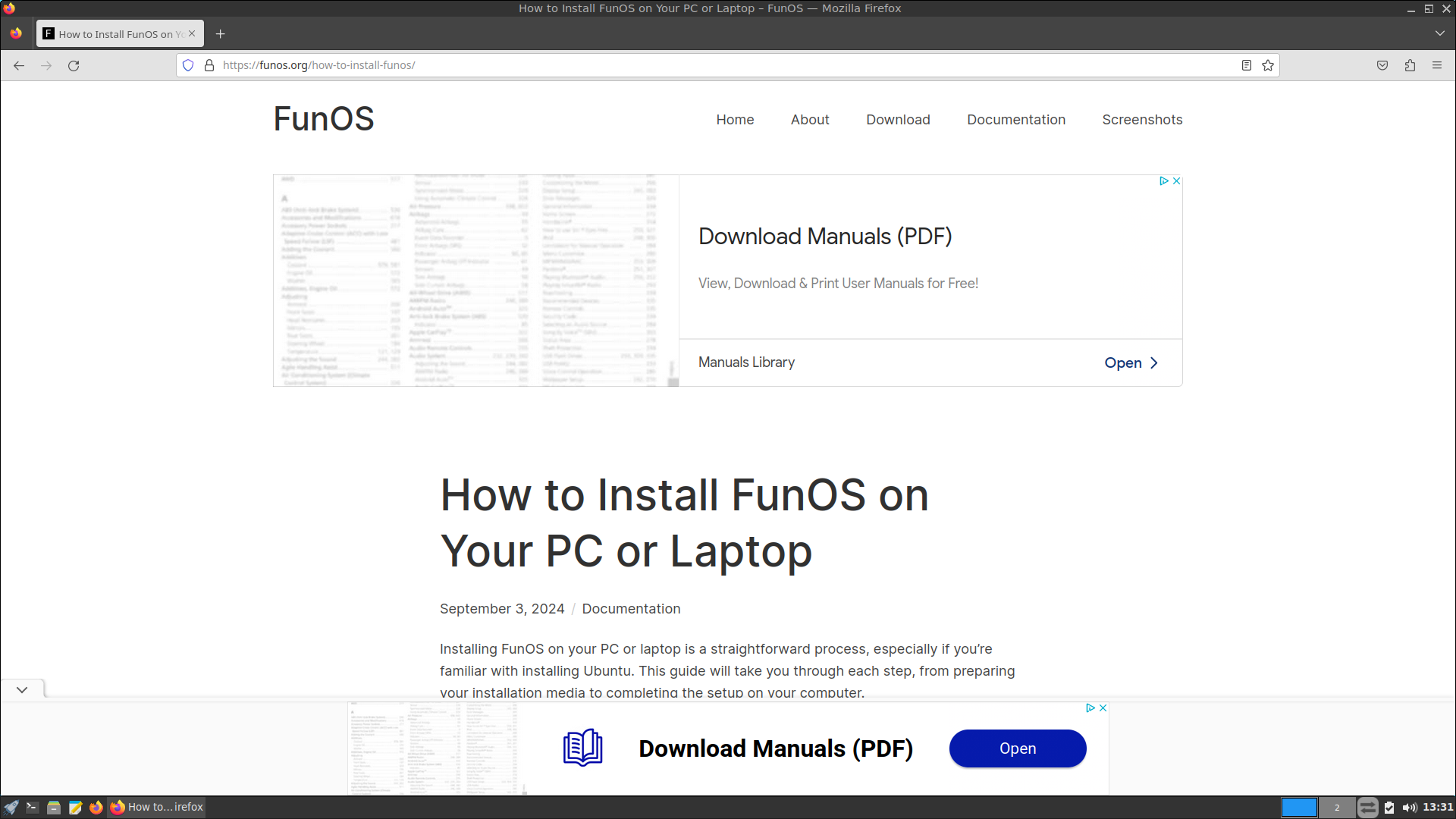The height and width of the screenshot is (819, 1456).
Task: Close the How to Install FunOS tab
Action: pyautogui.click(x=192, y=33)
